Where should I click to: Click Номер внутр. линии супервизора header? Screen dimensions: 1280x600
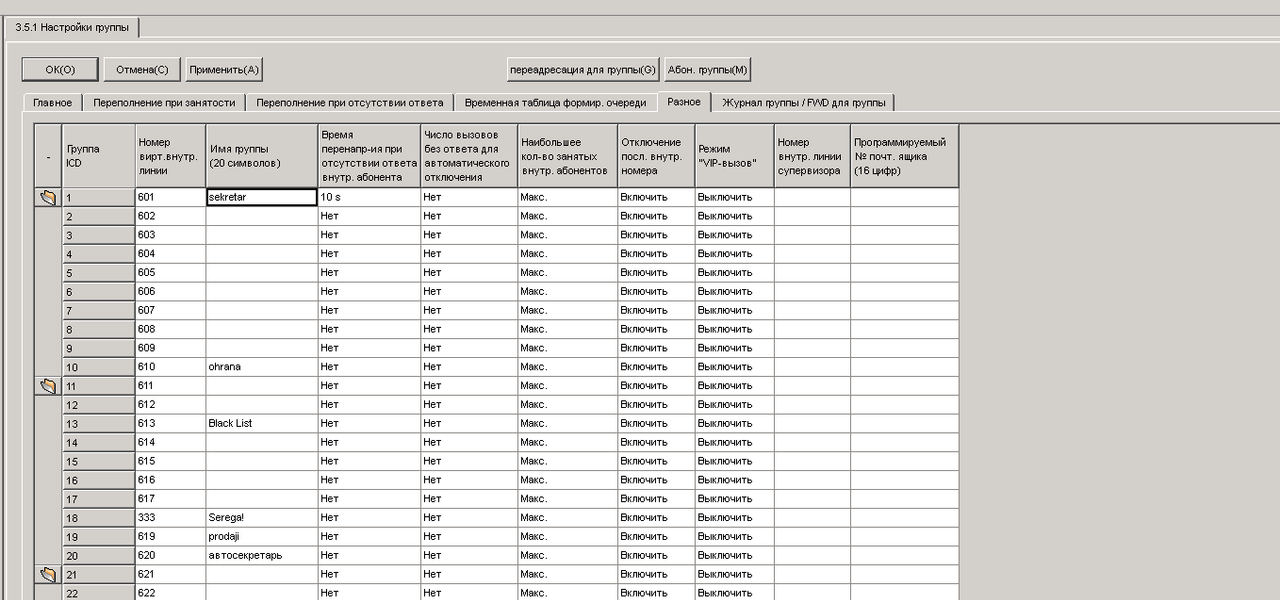[812, 156]
